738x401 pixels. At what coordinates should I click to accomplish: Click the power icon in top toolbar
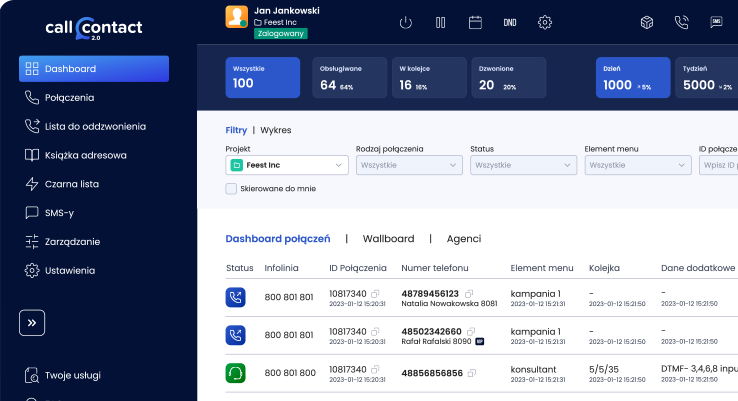[x=405, y=22]
